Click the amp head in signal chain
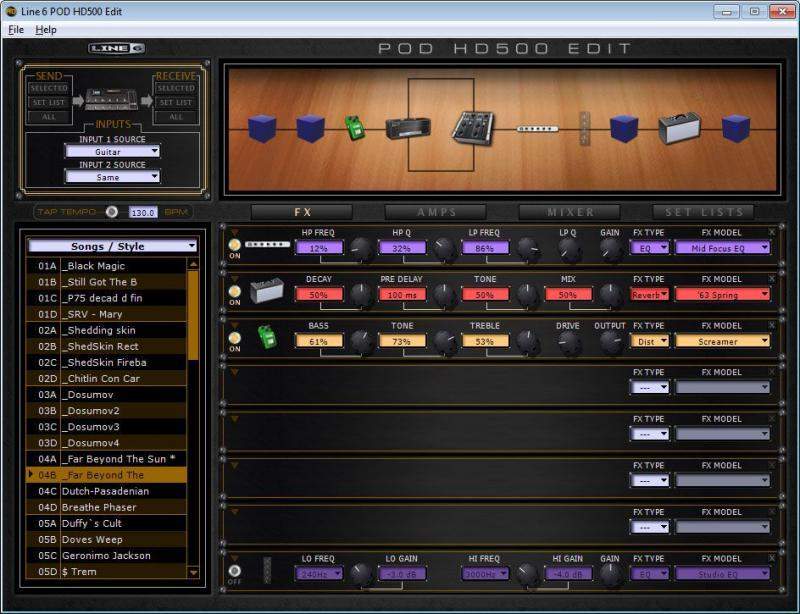The width and height of the screenshot is (800, 614). click(x=408, y=128)
